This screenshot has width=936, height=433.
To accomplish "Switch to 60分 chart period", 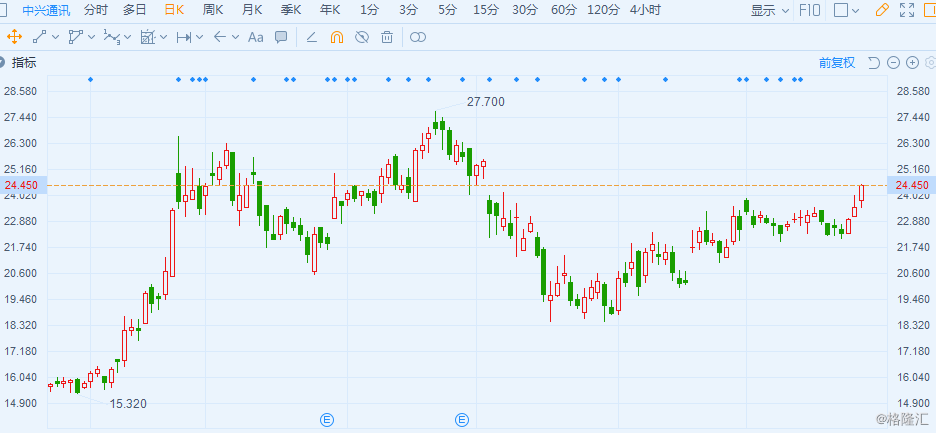I will tap(564, 10).
